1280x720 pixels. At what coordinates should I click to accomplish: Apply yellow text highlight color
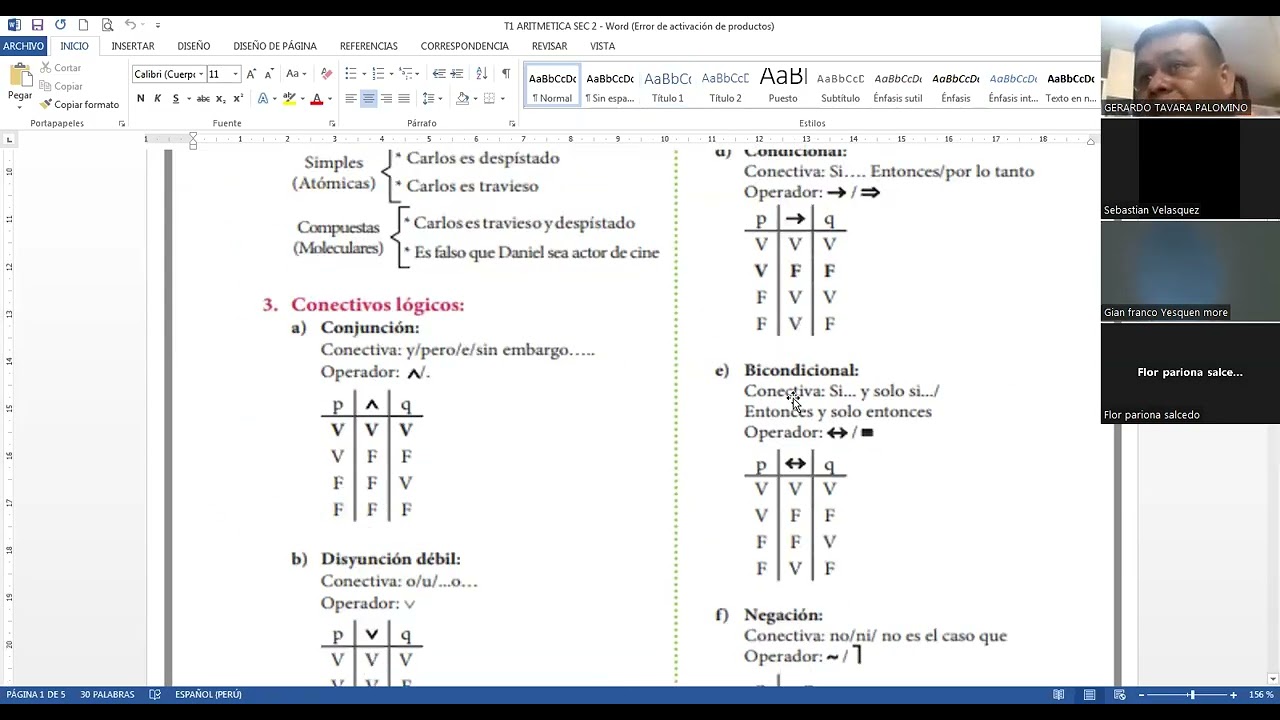pos(289,98)
